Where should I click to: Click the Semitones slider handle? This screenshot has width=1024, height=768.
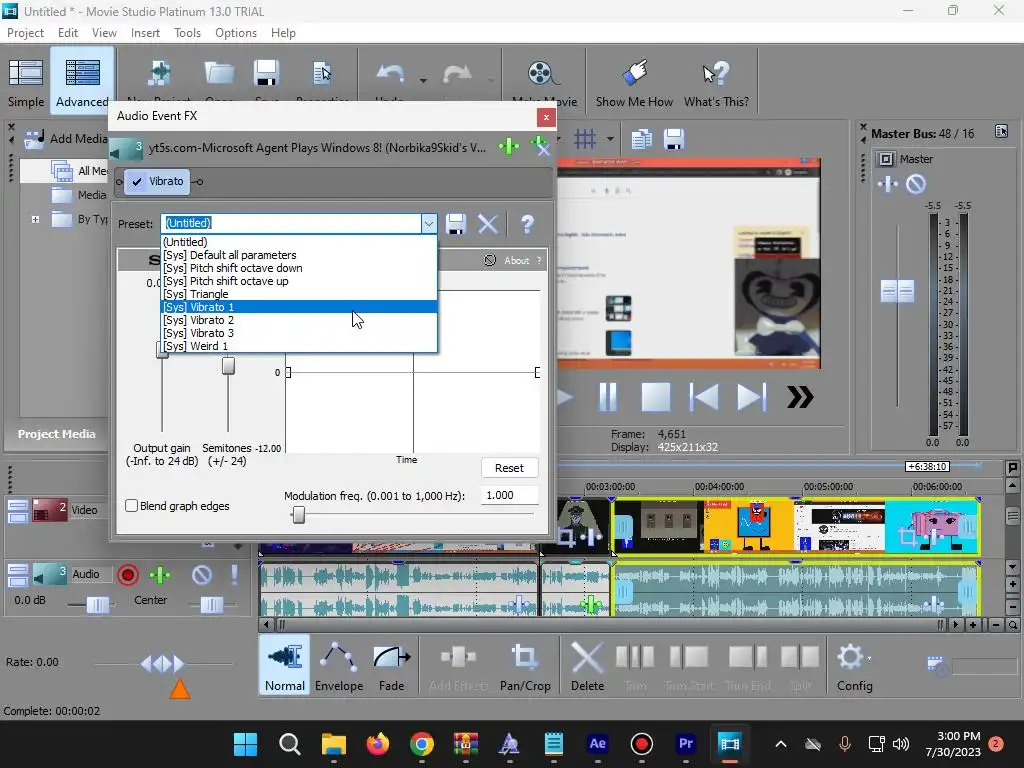pos(228,366)
